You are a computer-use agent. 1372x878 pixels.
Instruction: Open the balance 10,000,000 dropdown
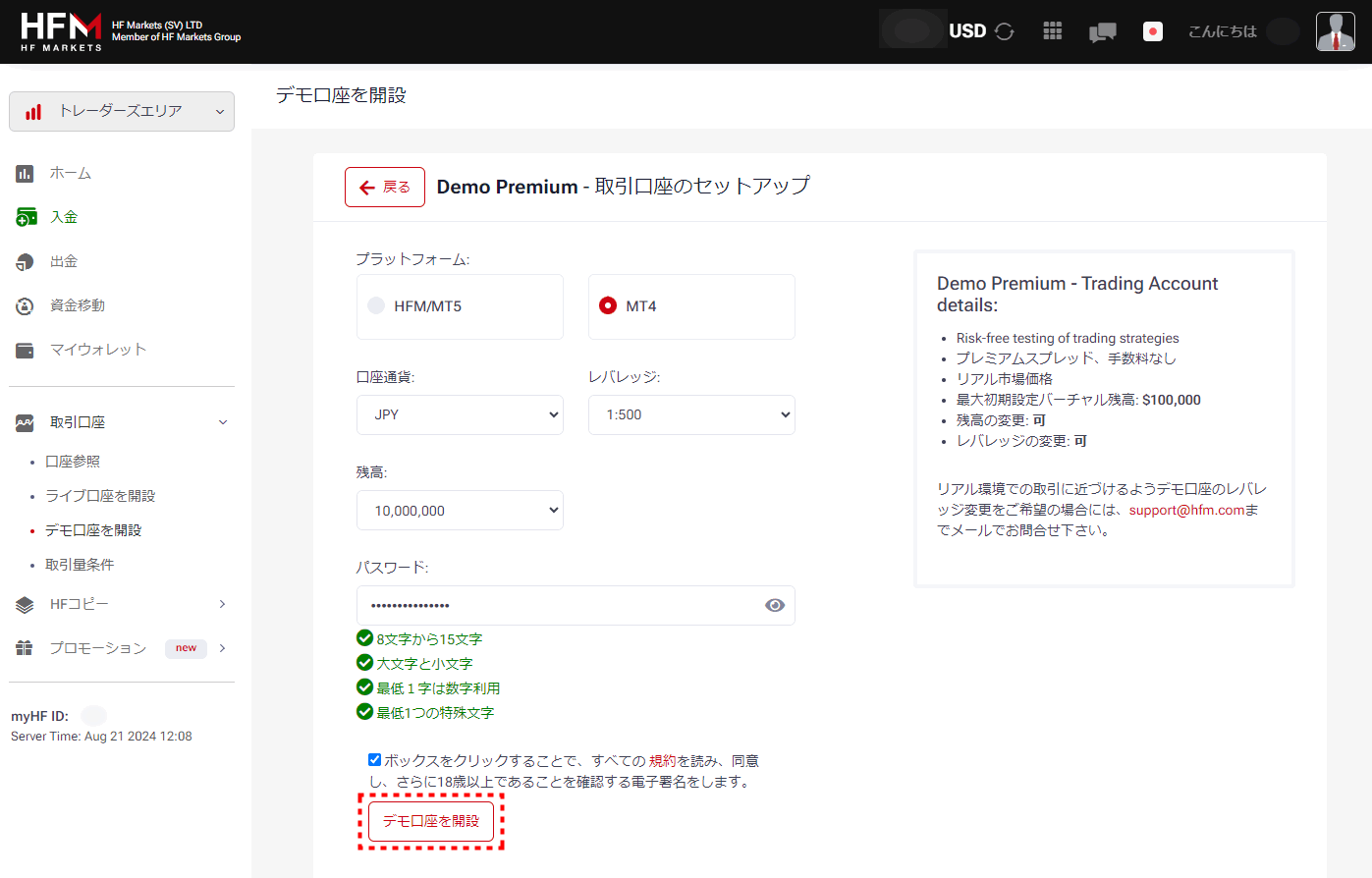[x=460, y=510]
